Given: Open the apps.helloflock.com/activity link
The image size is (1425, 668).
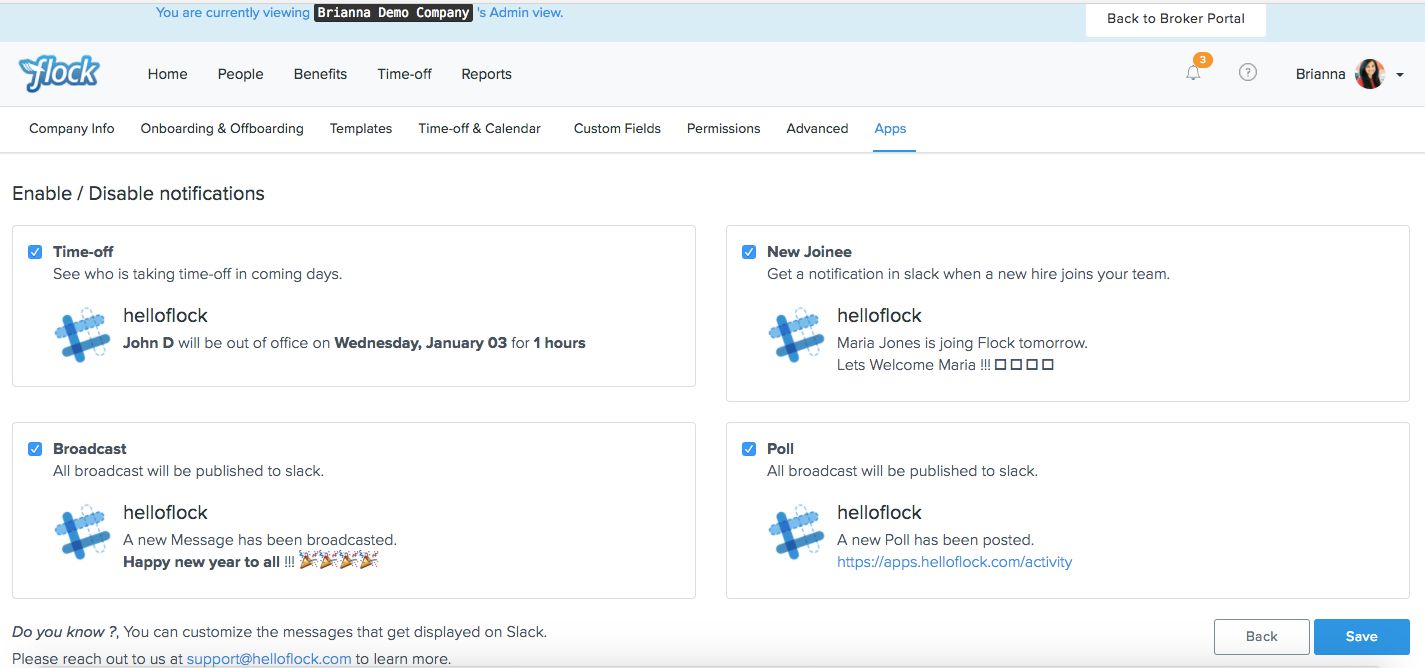Looking at the screenshot, I should pyautogui.click(x=954, y=562).
